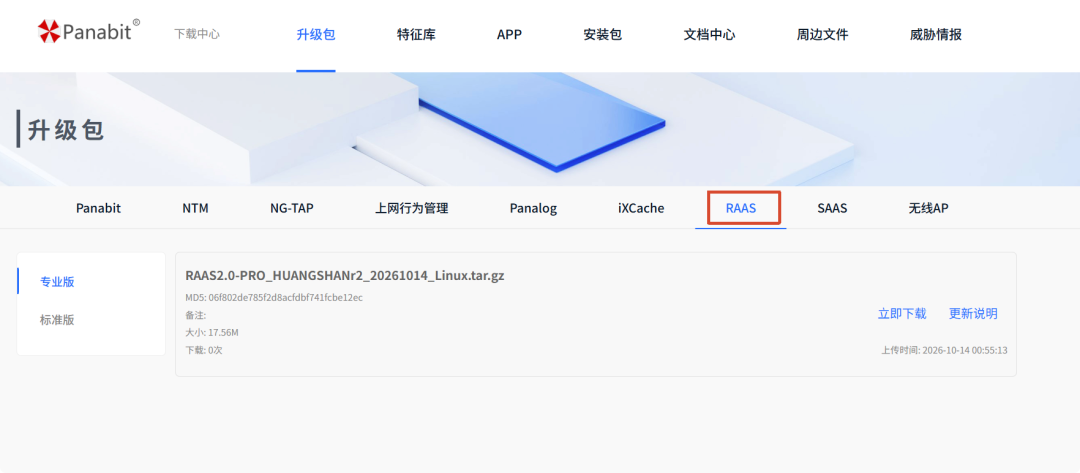Open the 更新说明 release notes link
Viewport: 1080px width, 473px height.
click(x=973, y=314)
